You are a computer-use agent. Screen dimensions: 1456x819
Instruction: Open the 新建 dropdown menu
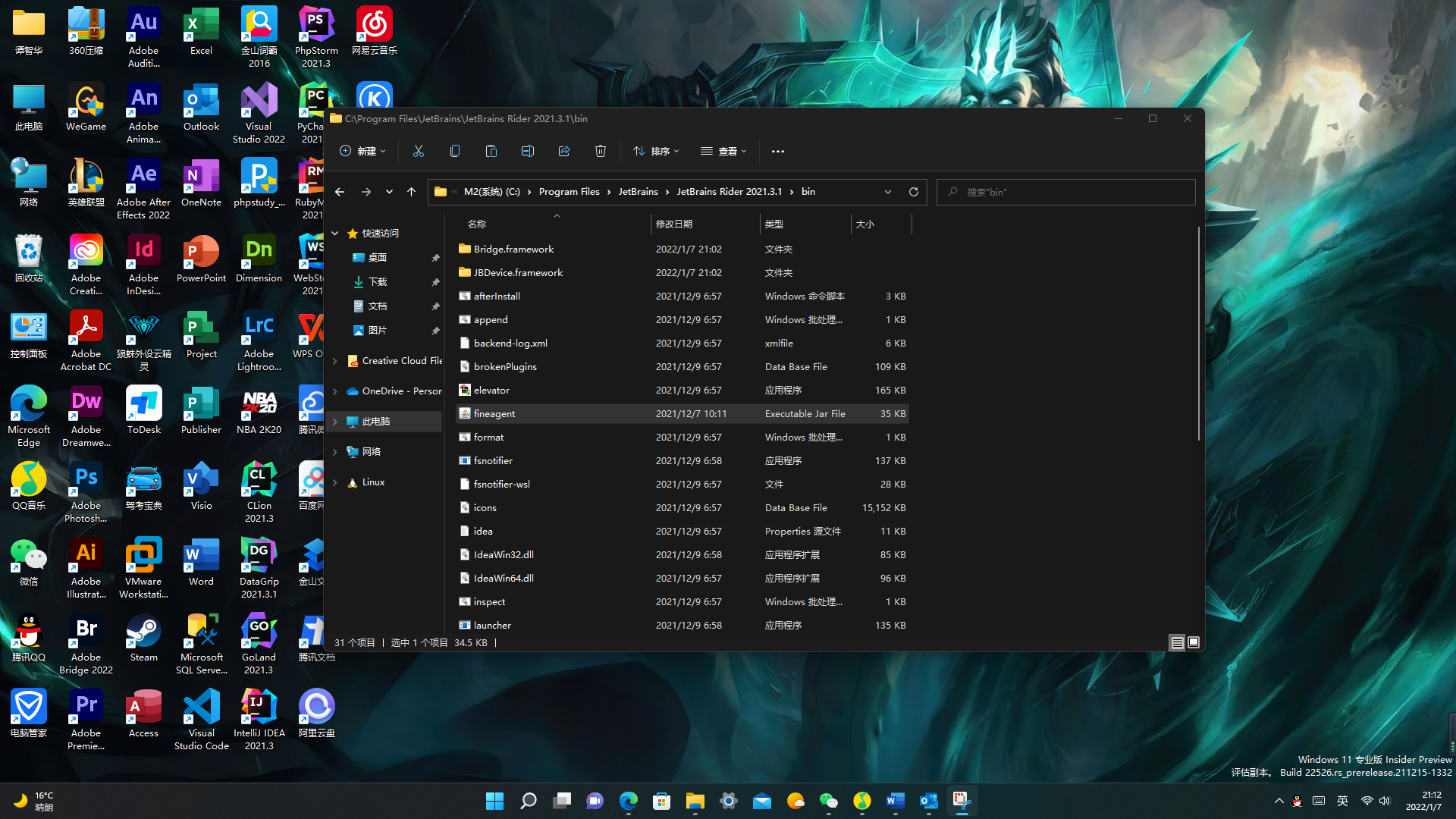[x=362, y=151]
